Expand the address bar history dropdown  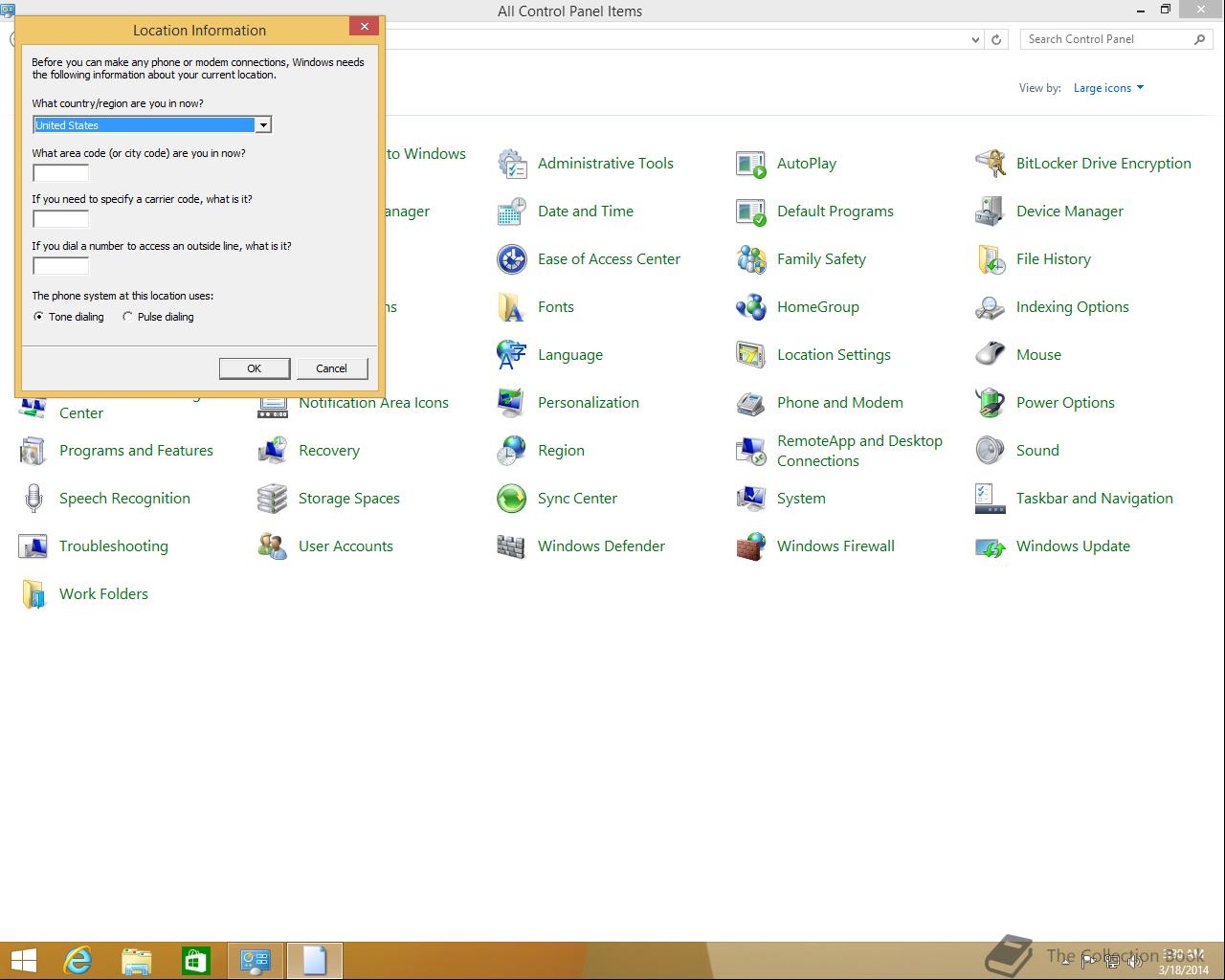[975, 39]
